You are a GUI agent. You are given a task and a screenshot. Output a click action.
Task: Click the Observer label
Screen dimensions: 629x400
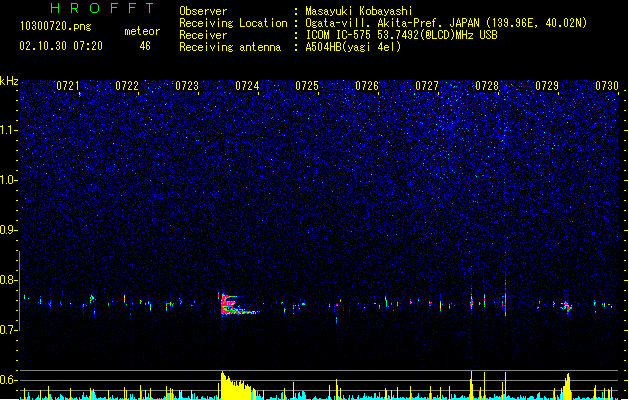[x=203, y=11]
